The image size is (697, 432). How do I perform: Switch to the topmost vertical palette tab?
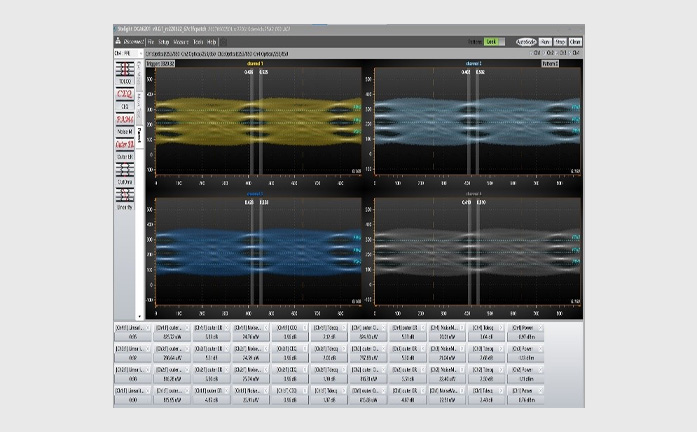139,75
